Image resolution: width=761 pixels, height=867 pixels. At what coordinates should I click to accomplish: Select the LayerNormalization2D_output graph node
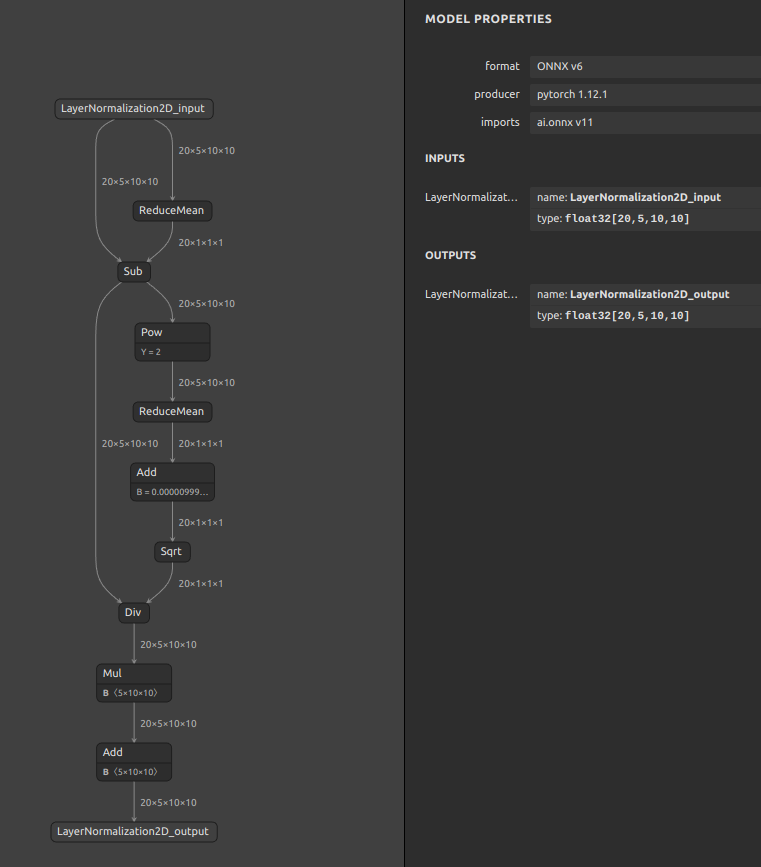[x=134, y=831]
